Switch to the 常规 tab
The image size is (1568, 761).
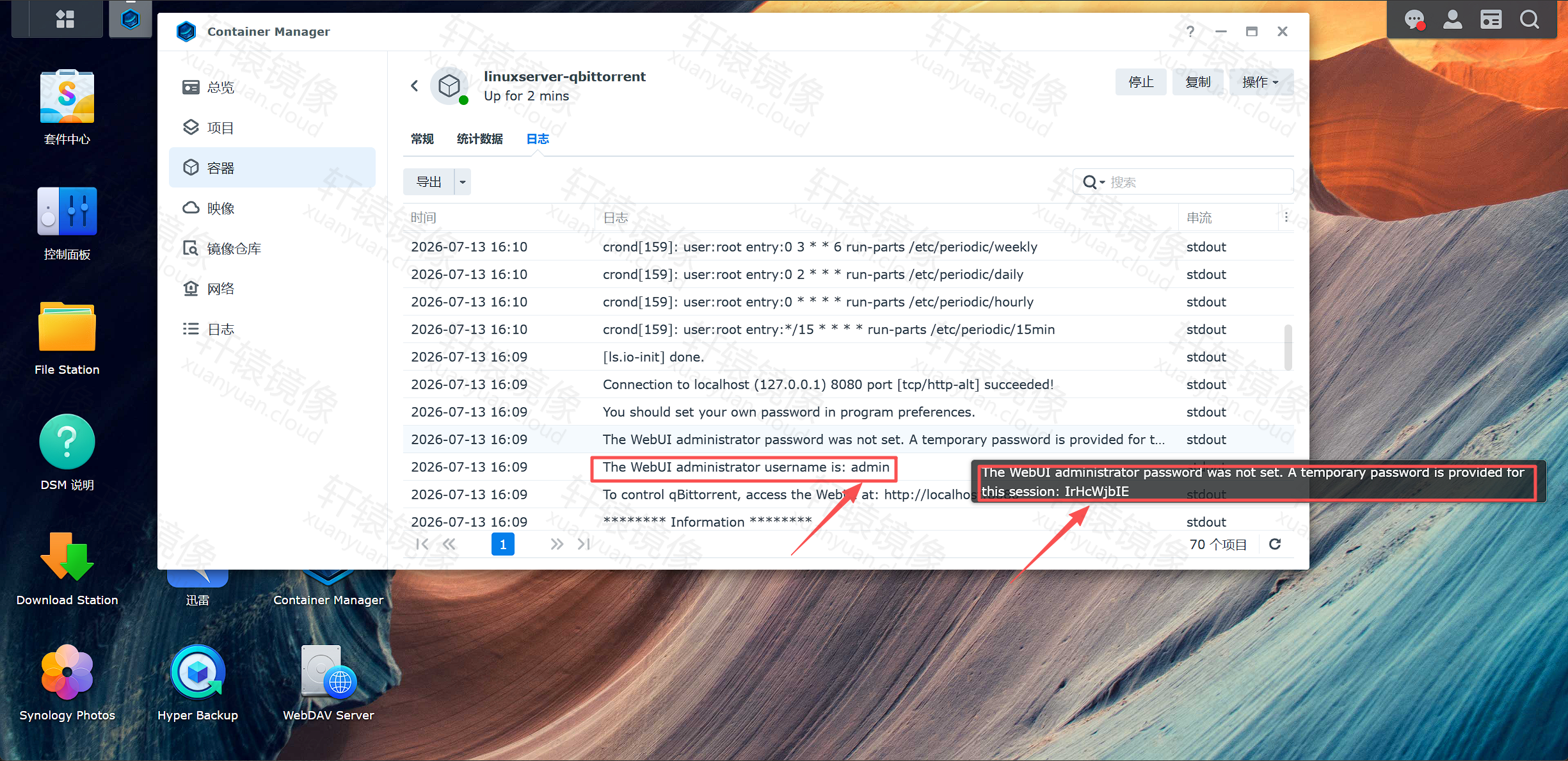point(422,139)
